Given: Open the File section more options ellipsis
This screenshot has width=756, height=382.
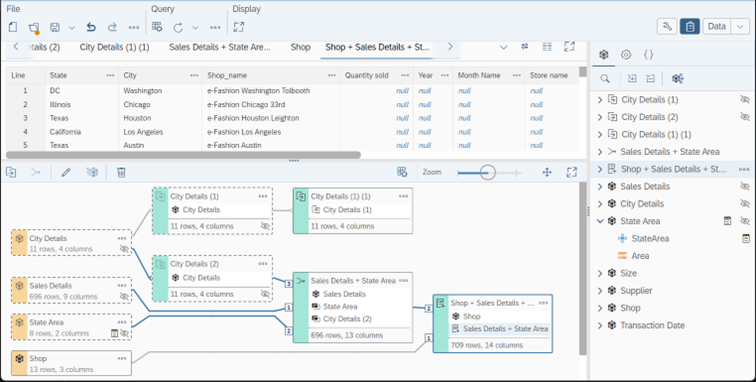Looking at the screenshot, I should pyautogui.click(x=134, y=28).
